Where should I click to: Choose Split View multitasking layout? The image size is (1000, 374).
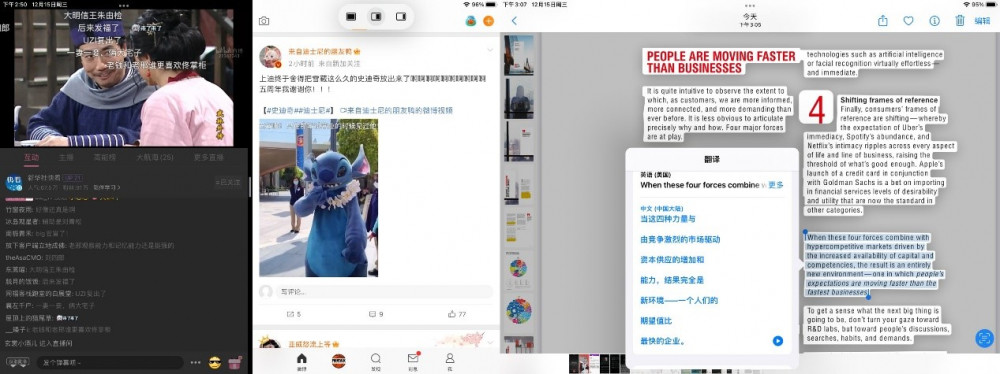coord(376,17)
